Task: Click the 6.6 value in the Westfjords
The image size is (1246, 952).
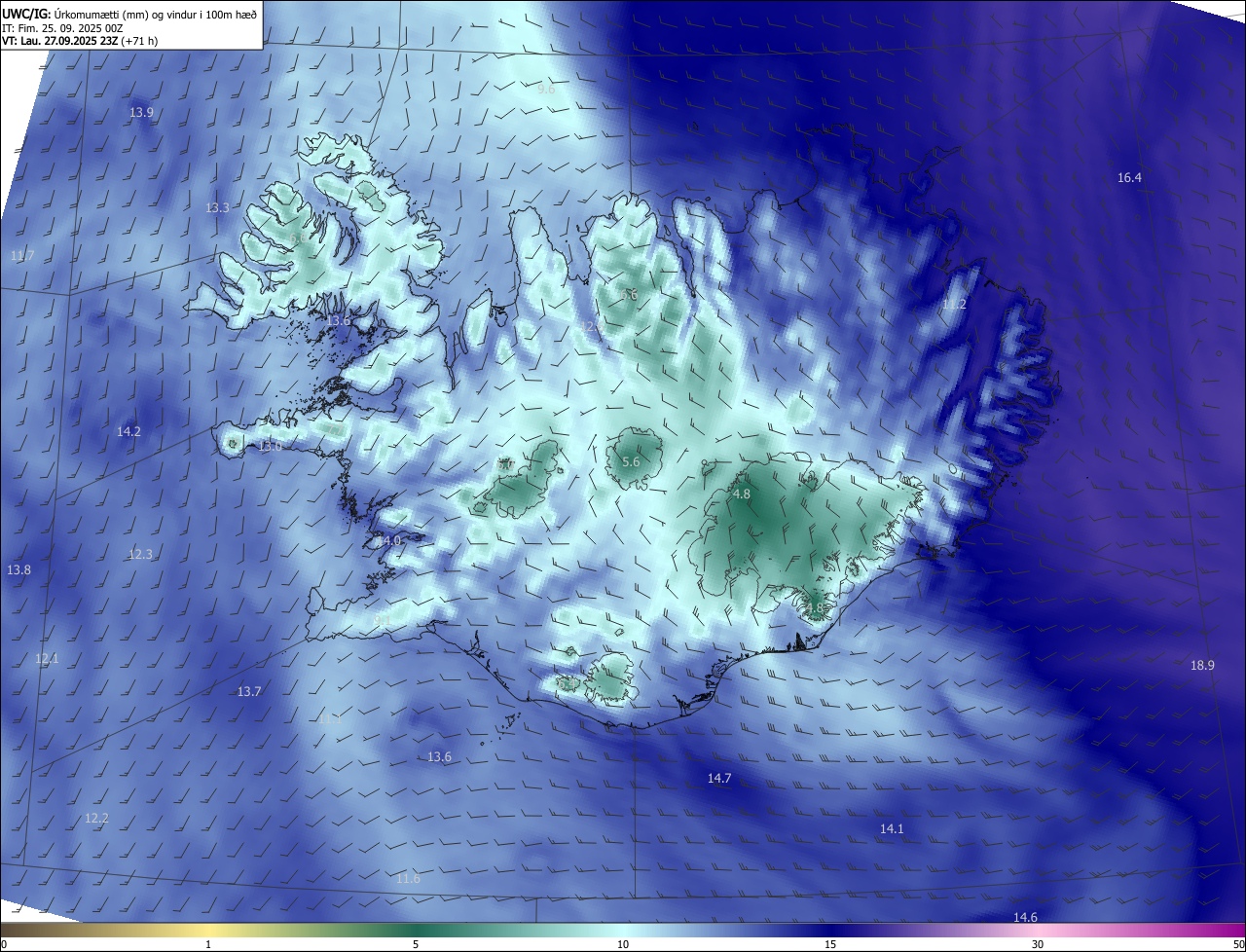Action: click(297, 238)
